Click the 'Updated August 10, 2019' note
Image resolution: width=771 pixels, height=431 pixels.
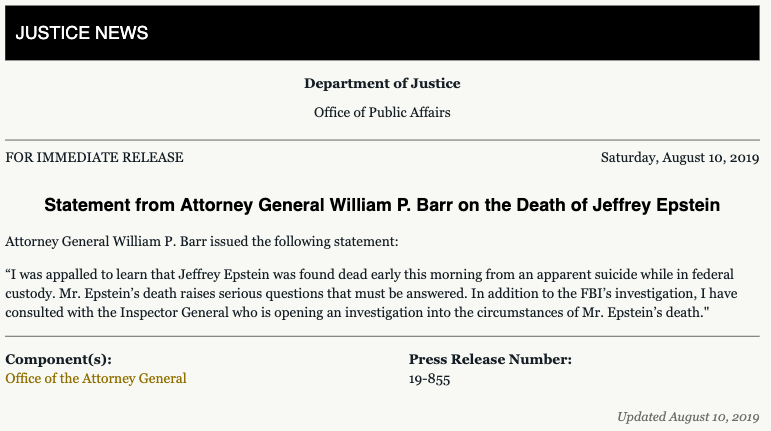(688, 416)
